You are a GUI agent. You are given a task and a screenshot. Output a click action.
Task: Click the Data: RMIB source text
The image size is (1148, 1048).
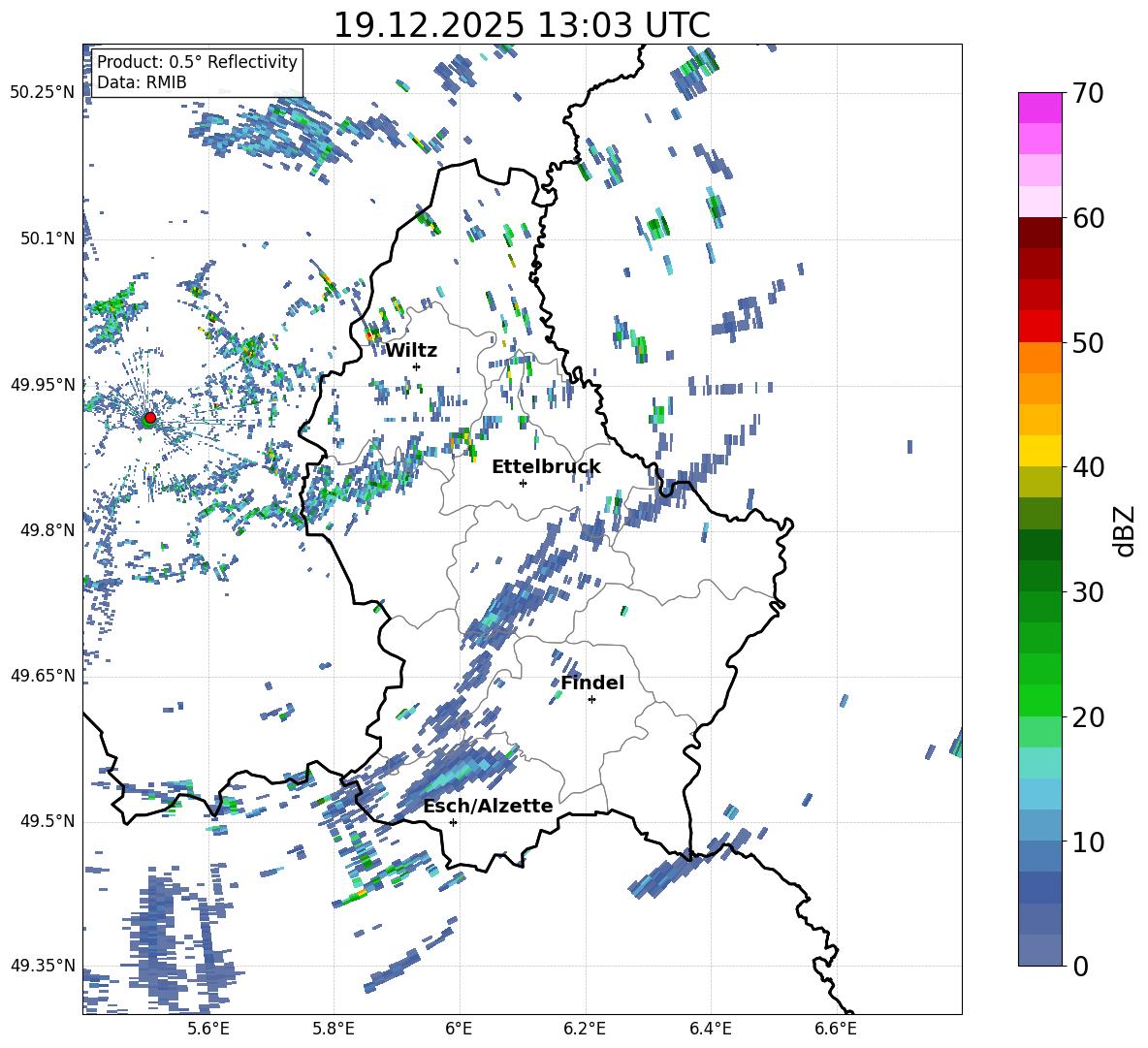click(x=142, y=82)
